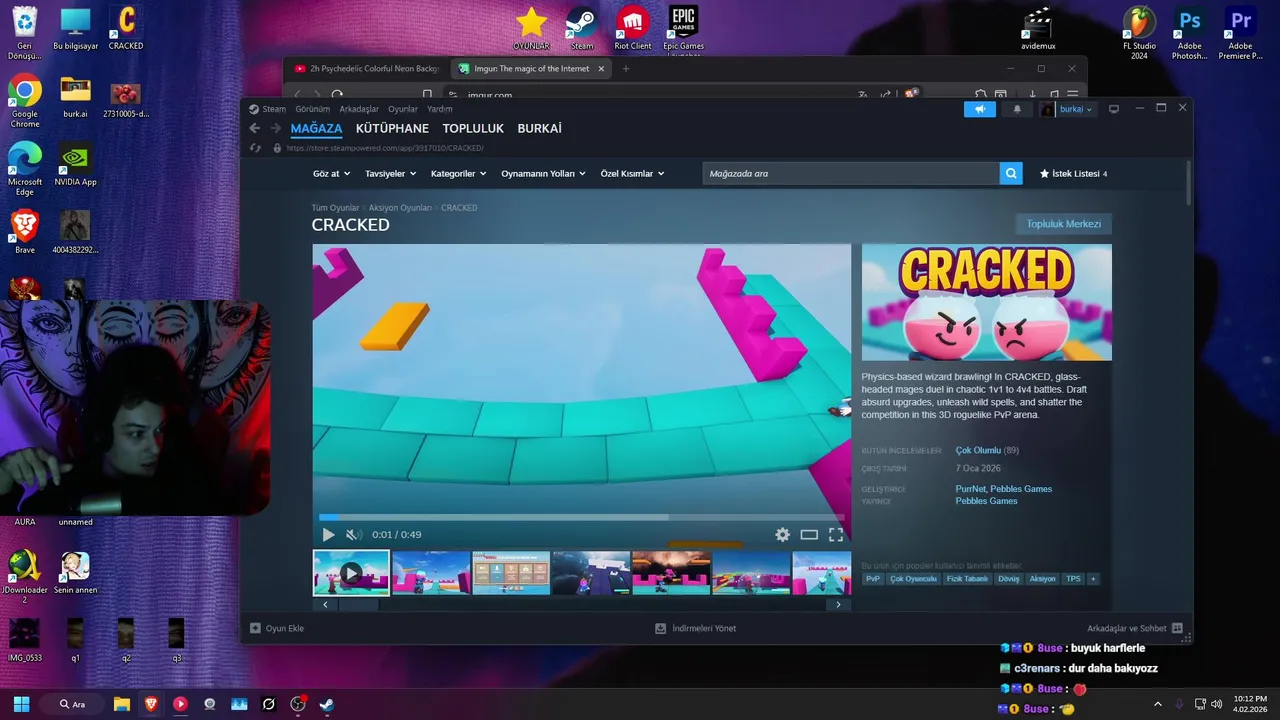Switch to the KÜTÜPHANE tab
This screenshot has width=1280, height=720.
pyautogui.click(x=392, y=129)
